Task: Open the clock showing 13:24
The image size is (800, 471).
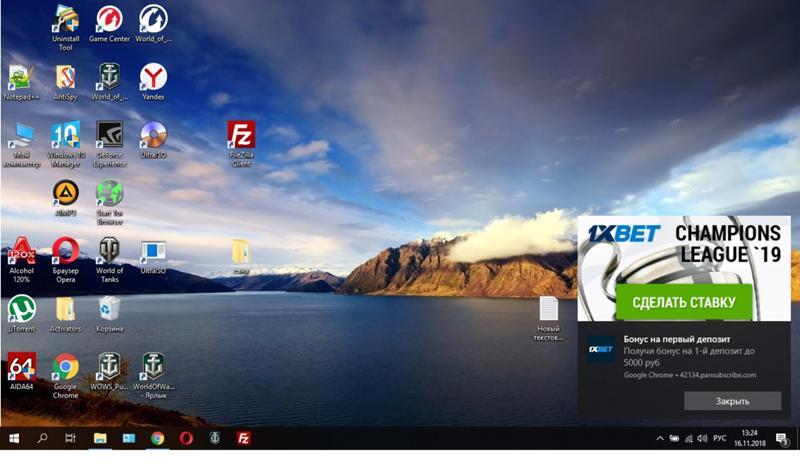Action: [x=749, y=438]
